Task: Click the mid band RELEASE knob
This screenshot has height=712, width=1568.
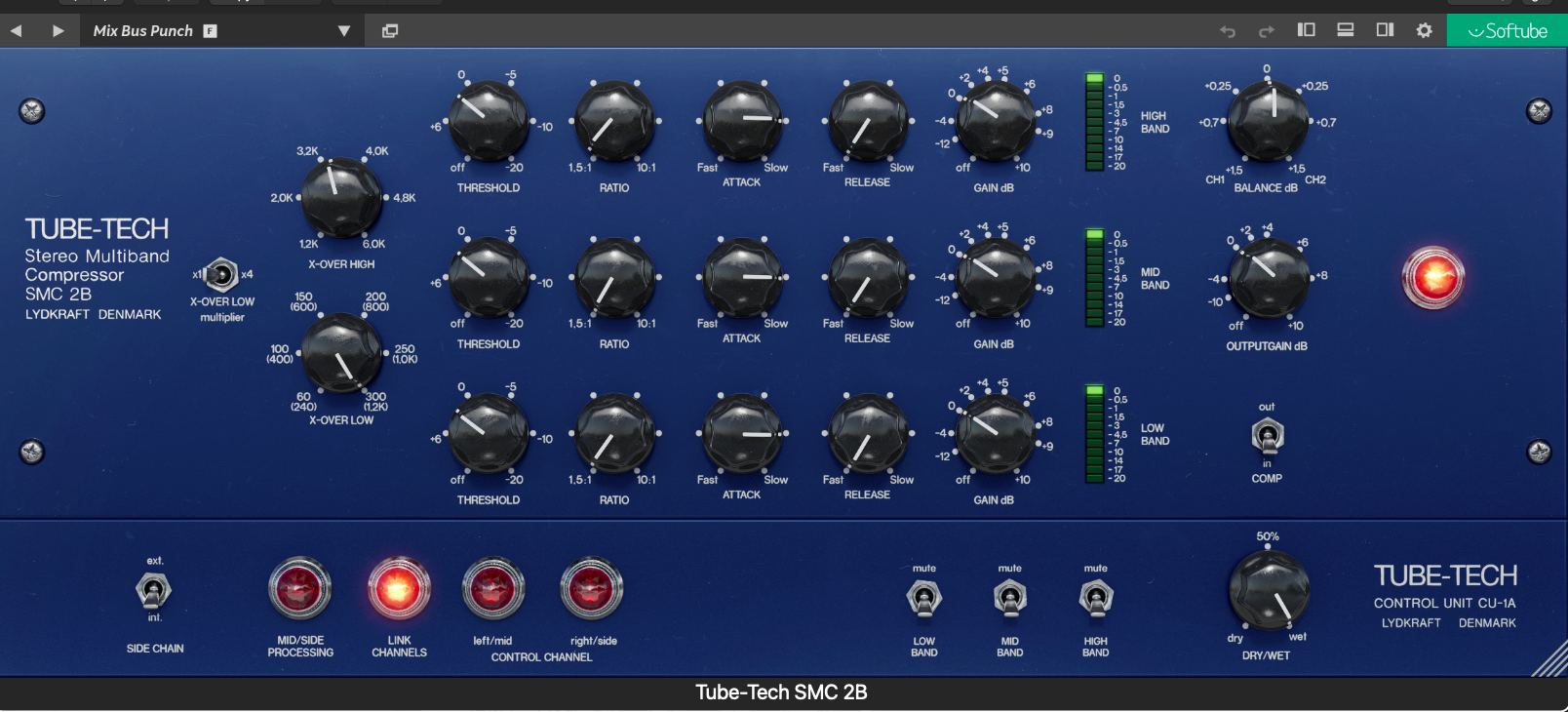Action: (868, 277)
